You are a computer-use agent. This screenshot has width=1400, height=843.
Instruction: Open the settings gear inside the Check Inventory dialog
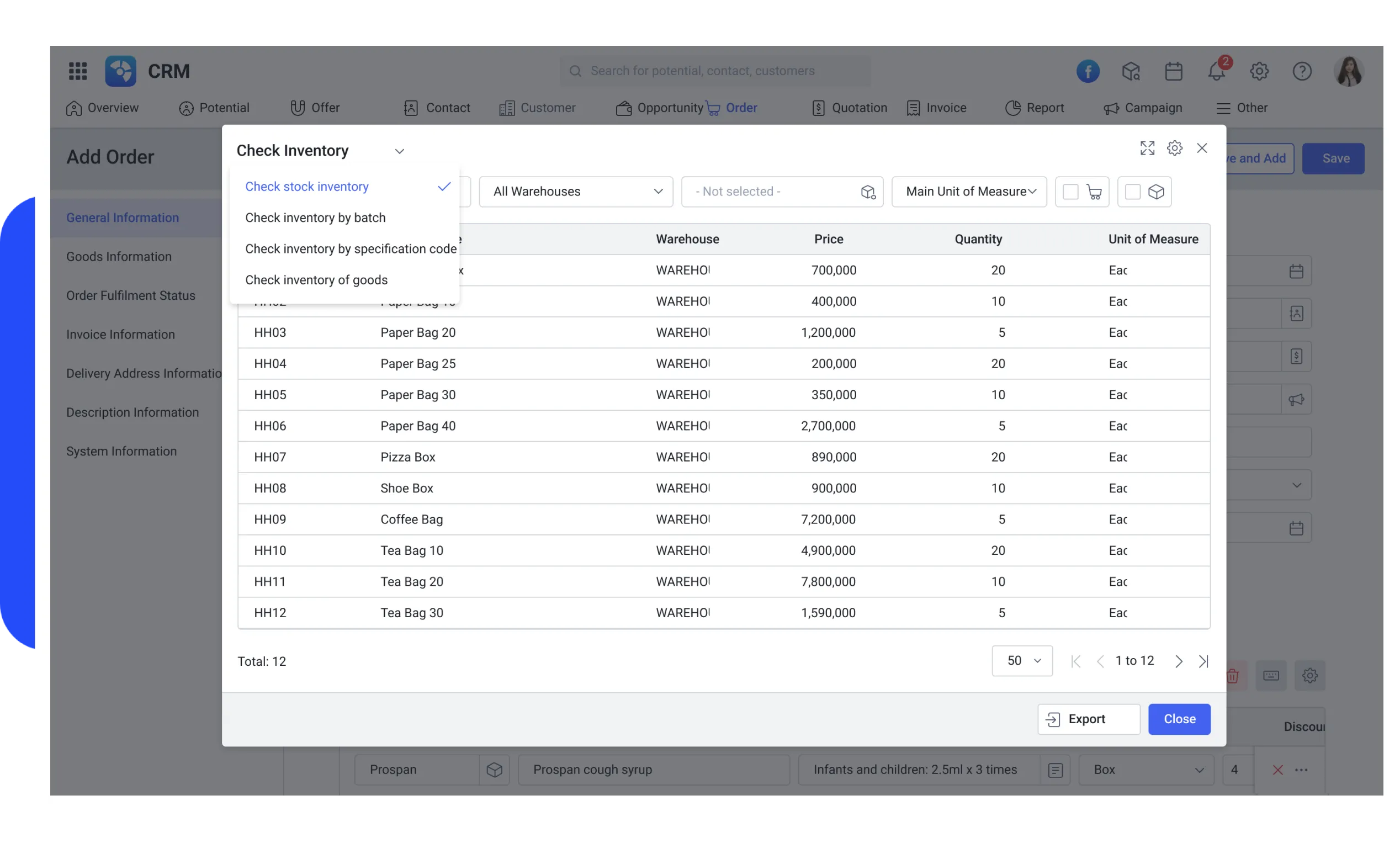[1175, 148]
